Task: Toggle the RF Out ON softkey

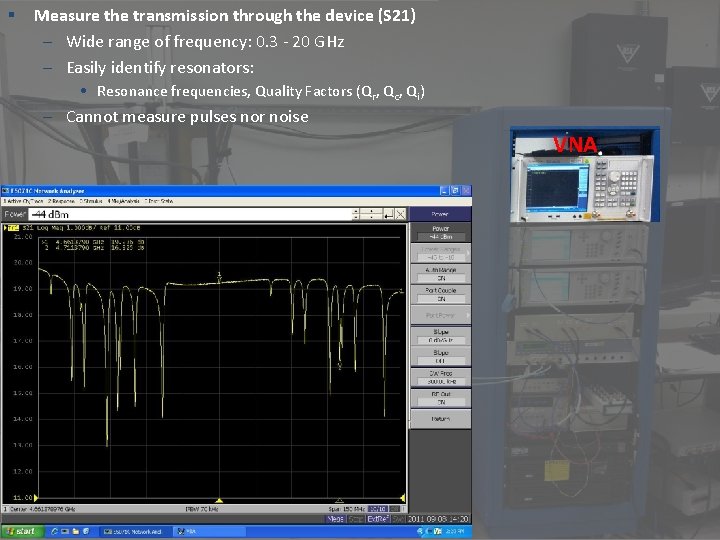Action: tap(440, 398)
